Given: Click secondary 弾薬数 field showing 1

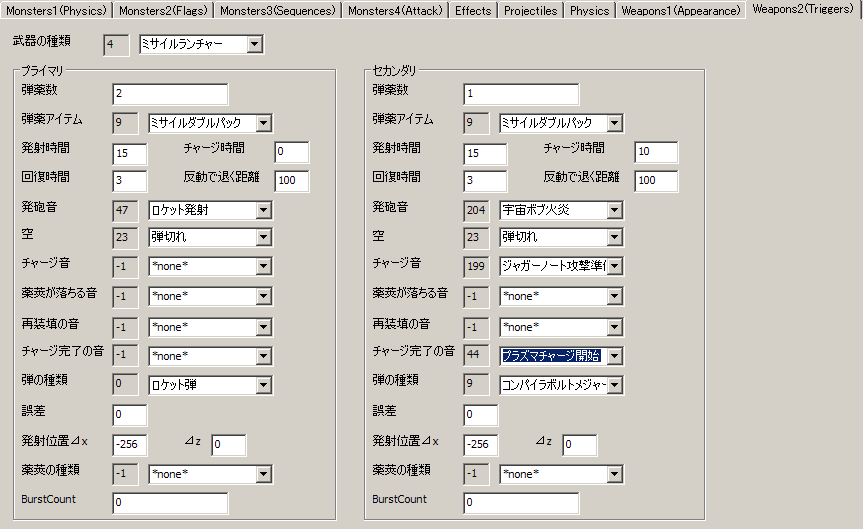Looking at the screenshot, I should pos(521,94).
